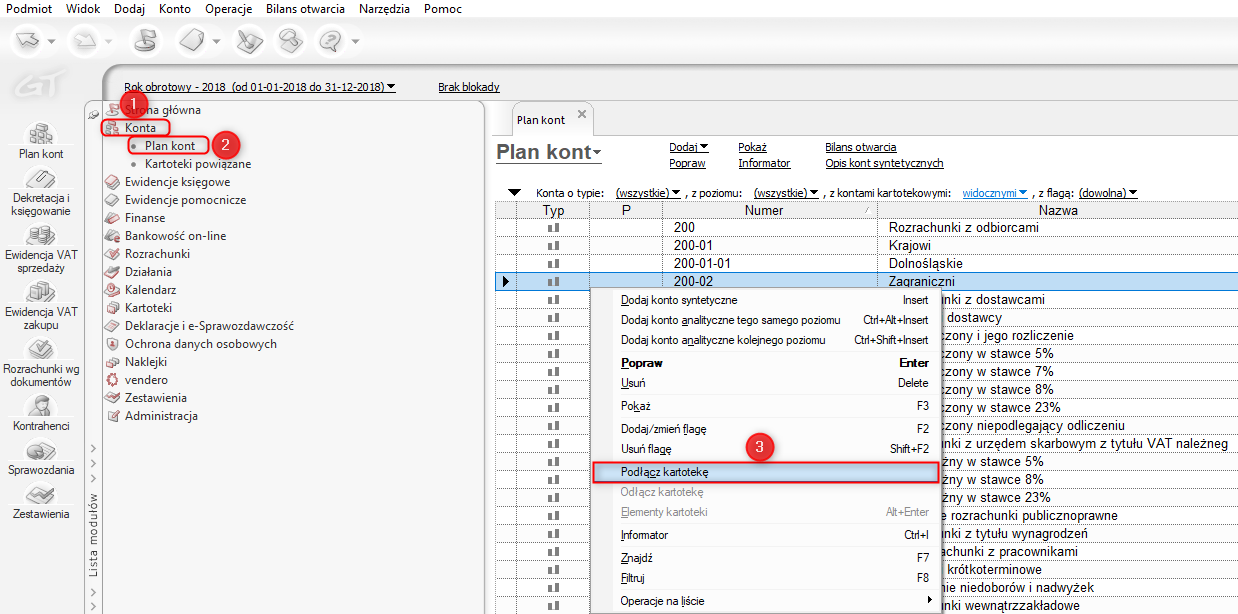Open Dekretacja i księgowanie sidebar icon

[41, 192]
